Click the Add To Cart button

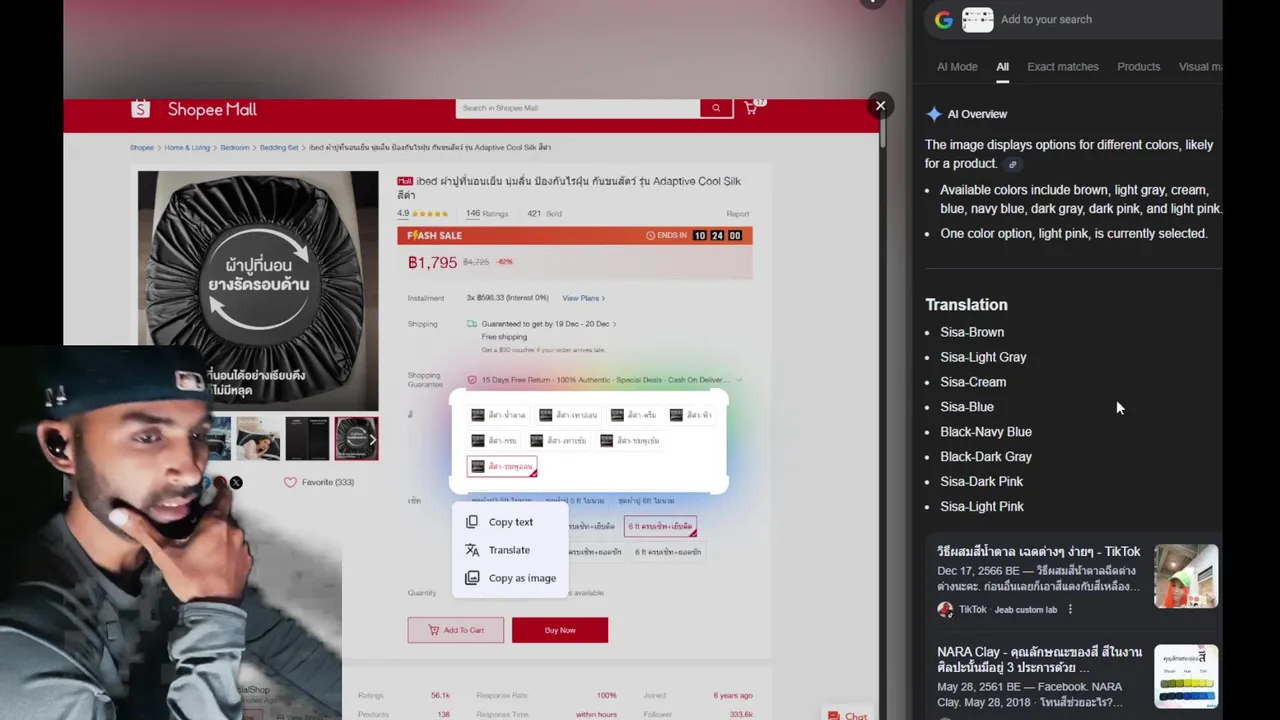coord(455,630)
